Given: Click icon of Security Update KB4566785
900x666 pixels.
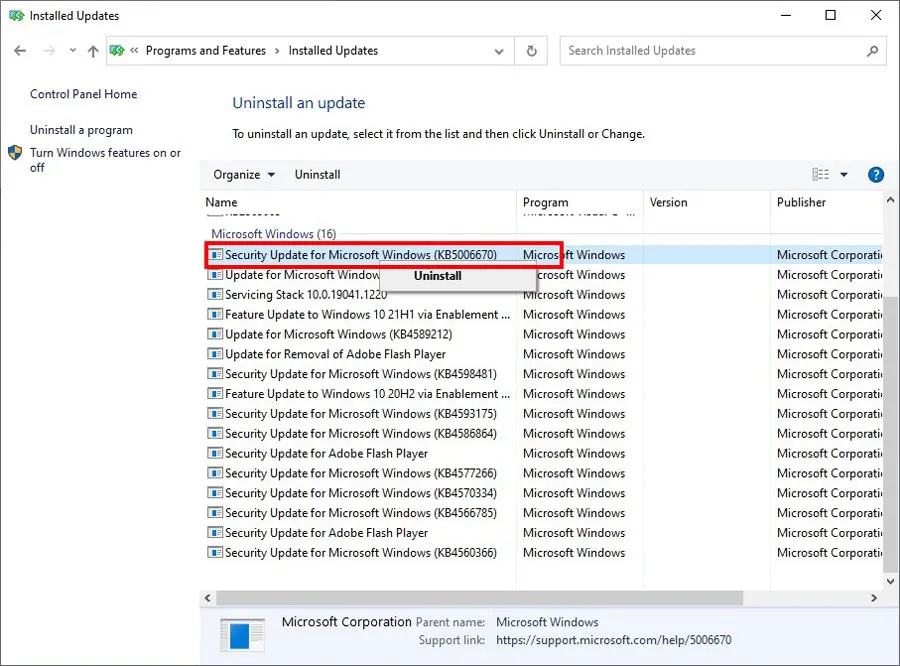Looking at the screenshot, I should pyautogui.click(x=215, y=513).
